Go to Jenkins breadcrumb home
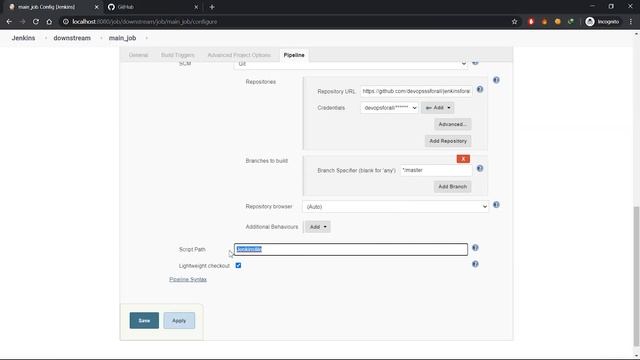 [x=23, y=38]
